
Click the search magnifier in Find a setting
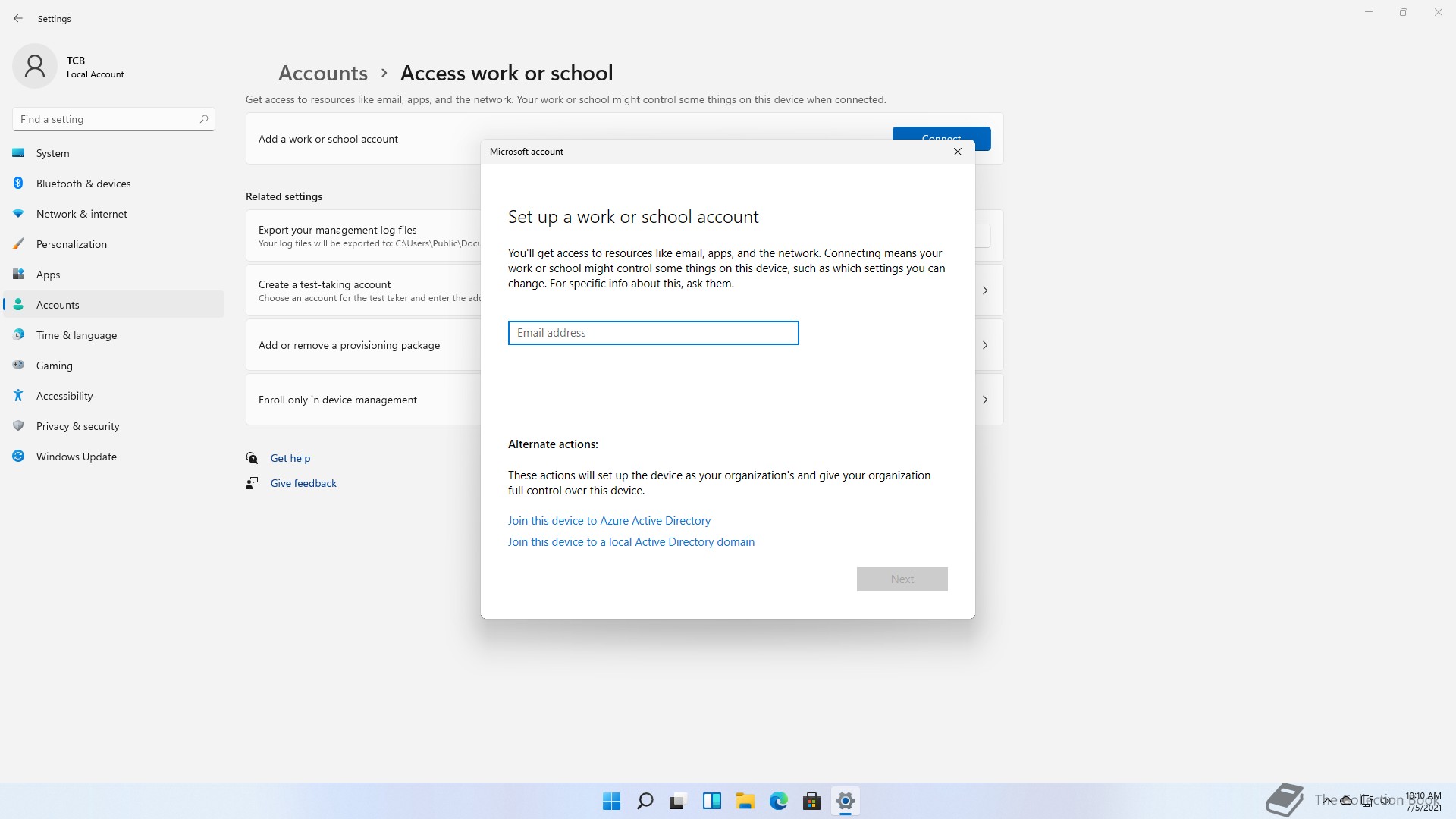[x=203, y=119]
